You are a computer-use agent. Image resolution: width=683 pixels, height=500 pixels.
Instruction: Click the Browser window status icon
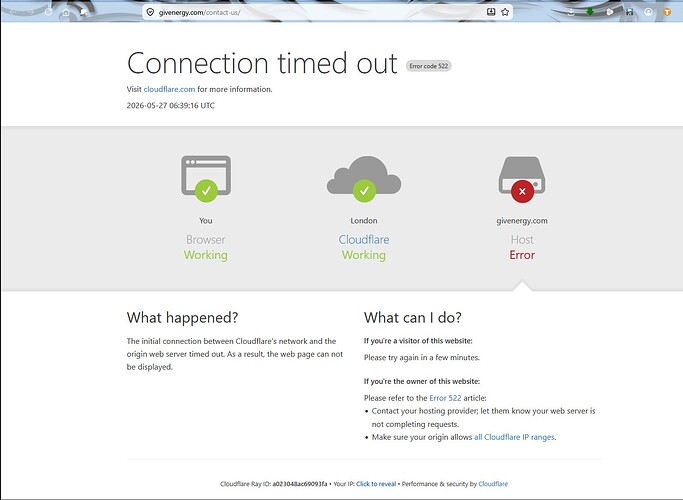(x=206, y=178)
